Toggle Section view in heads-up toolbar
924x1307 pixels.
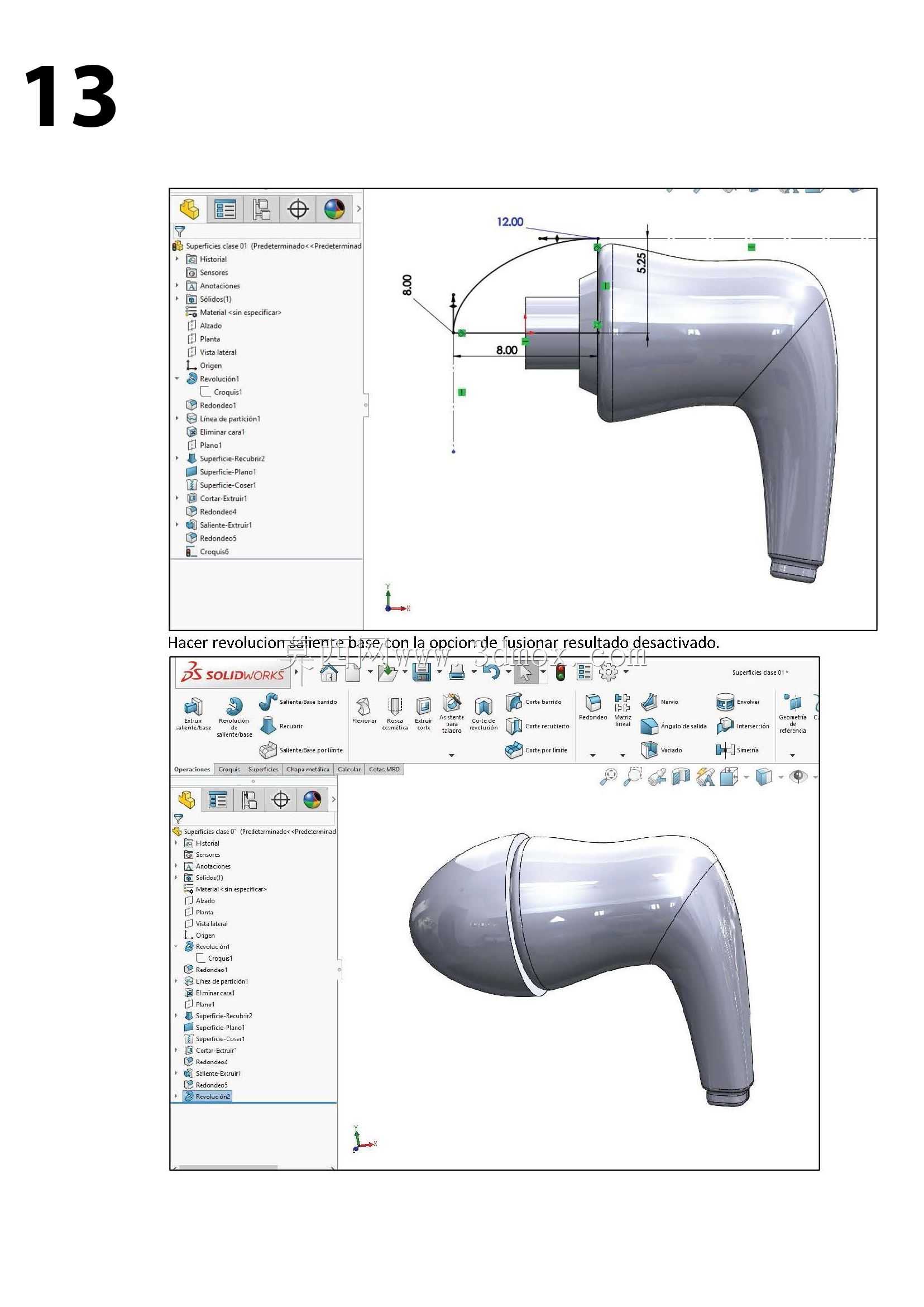pos(680,777)
